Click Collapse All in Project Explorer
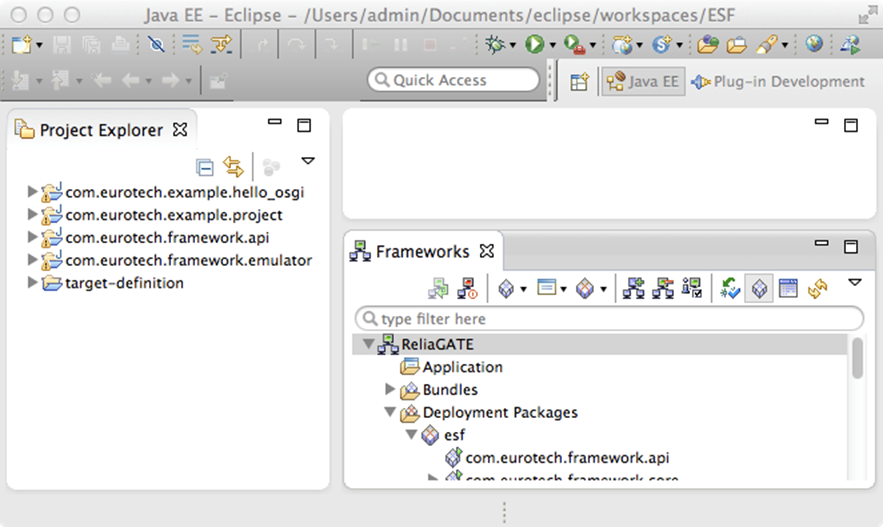This screenshot has width=883, height=527. (x=204, y=167)
